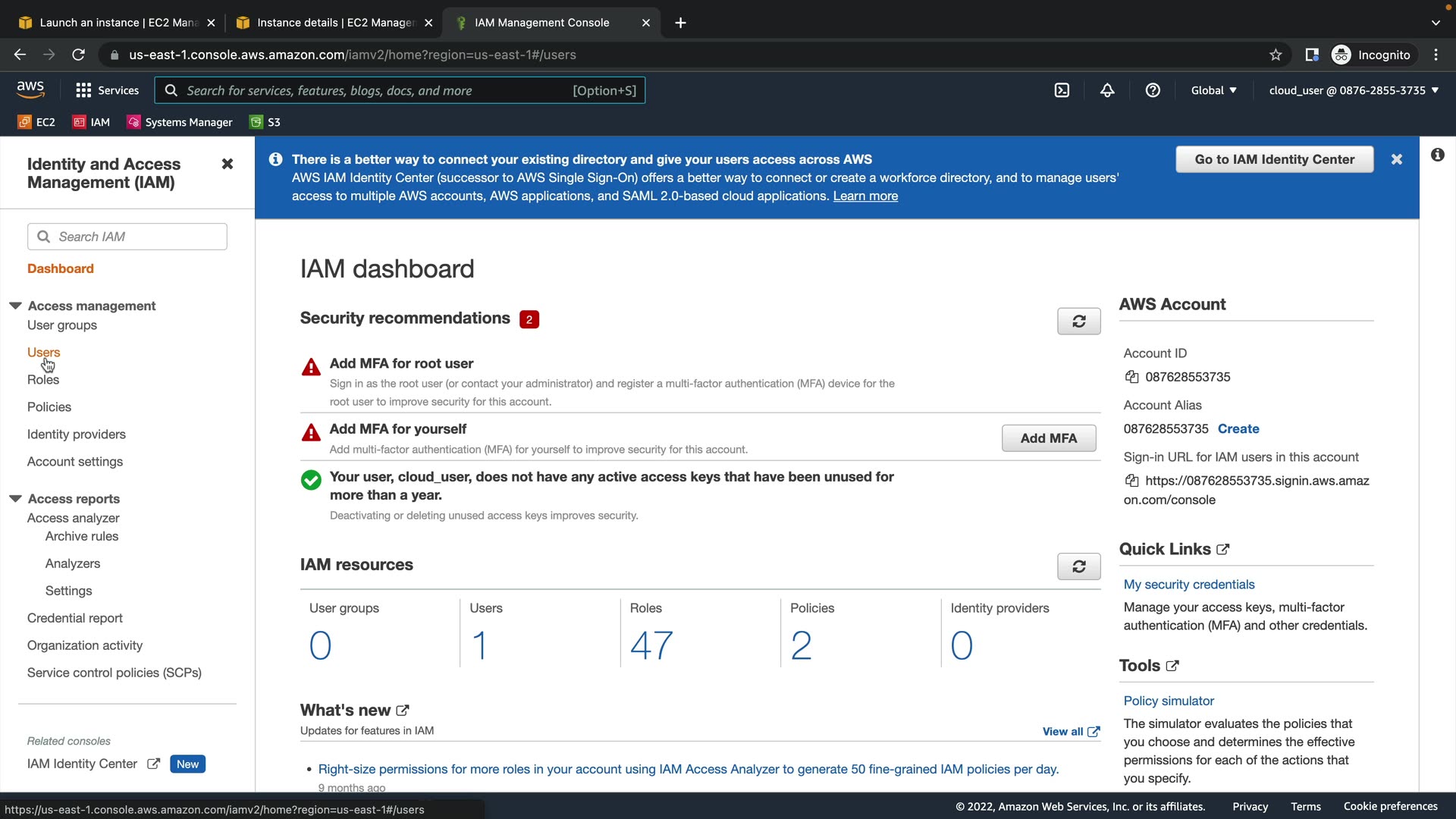
Task: Collapse the Access management section
Action: 15,306
